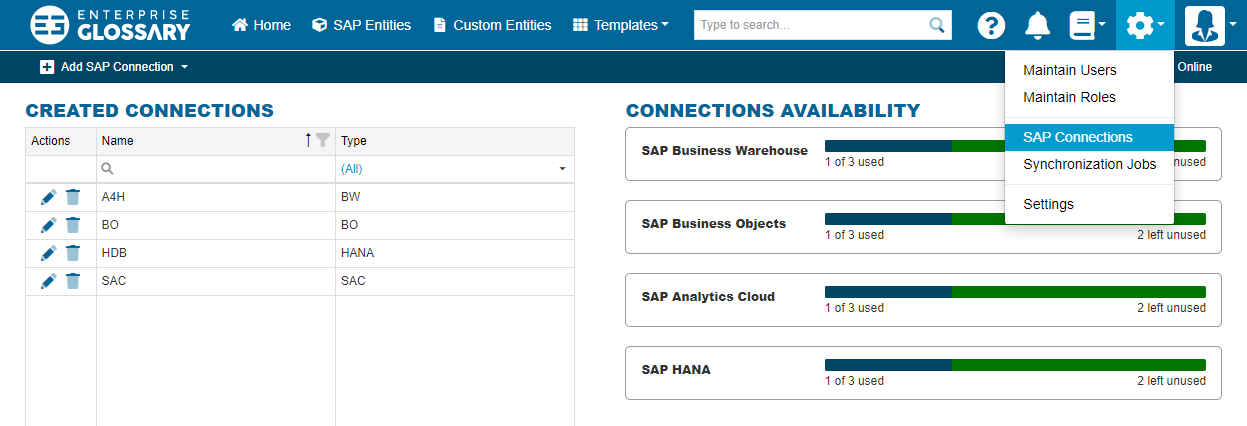Image resolution: width=1247 pixels, height=426 pixels.
Task: Select Synchronization Jobs menu entry
Action: tap(1089, 164)
